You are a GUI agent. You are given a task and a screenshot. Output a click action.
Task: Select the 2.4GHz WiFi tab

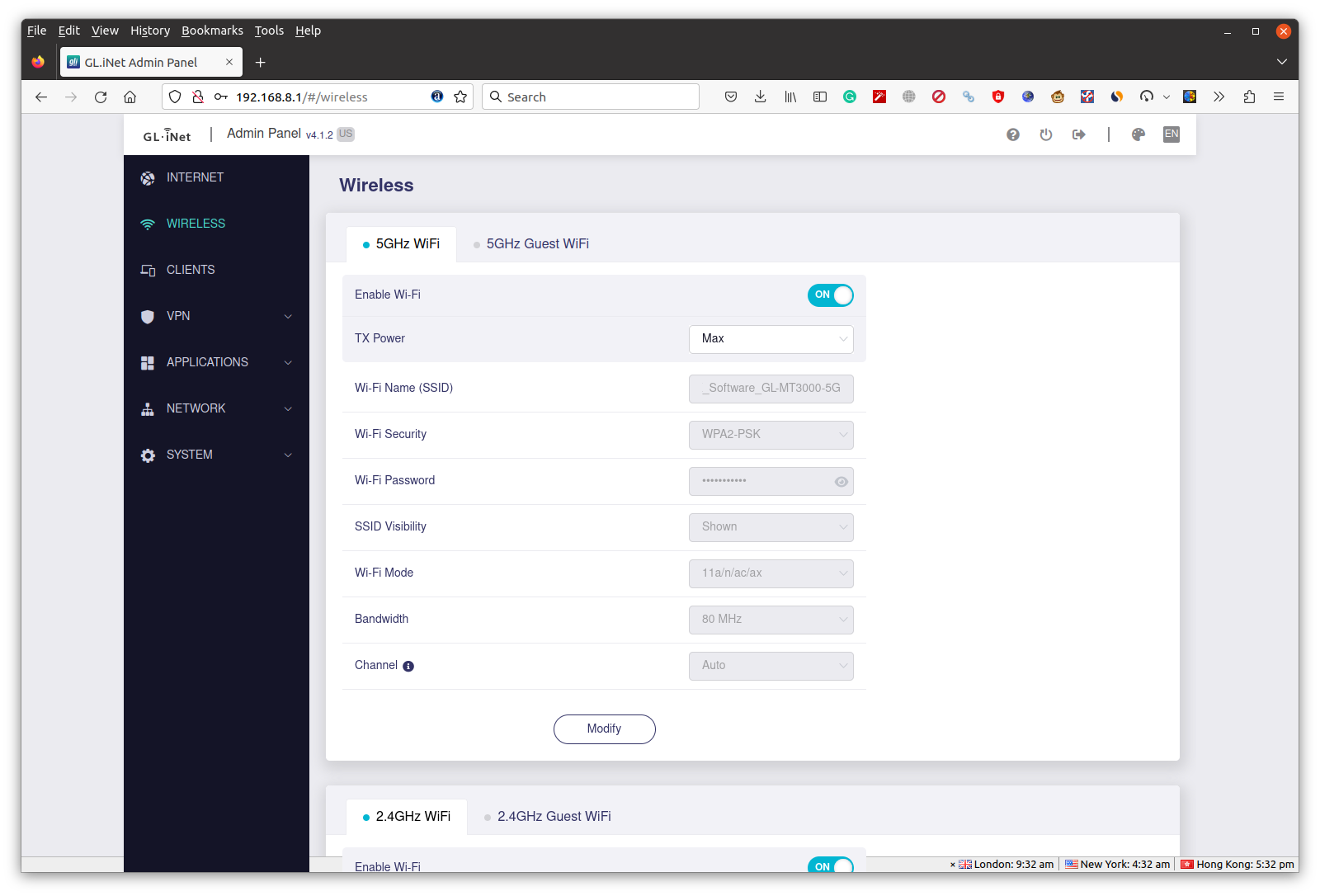(x=407, y=817)
